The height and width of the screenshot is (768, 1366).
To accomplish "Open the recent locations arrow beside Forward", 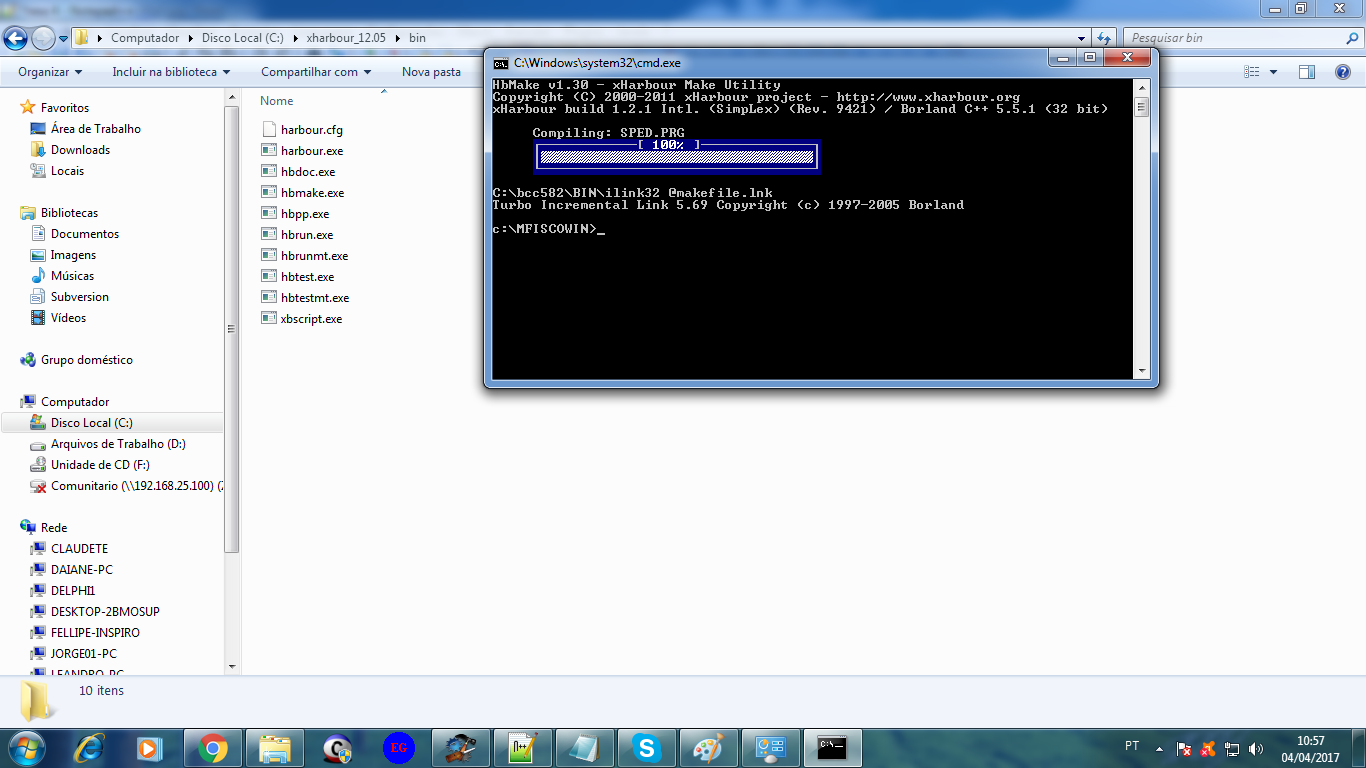I will tap(63, 38).
